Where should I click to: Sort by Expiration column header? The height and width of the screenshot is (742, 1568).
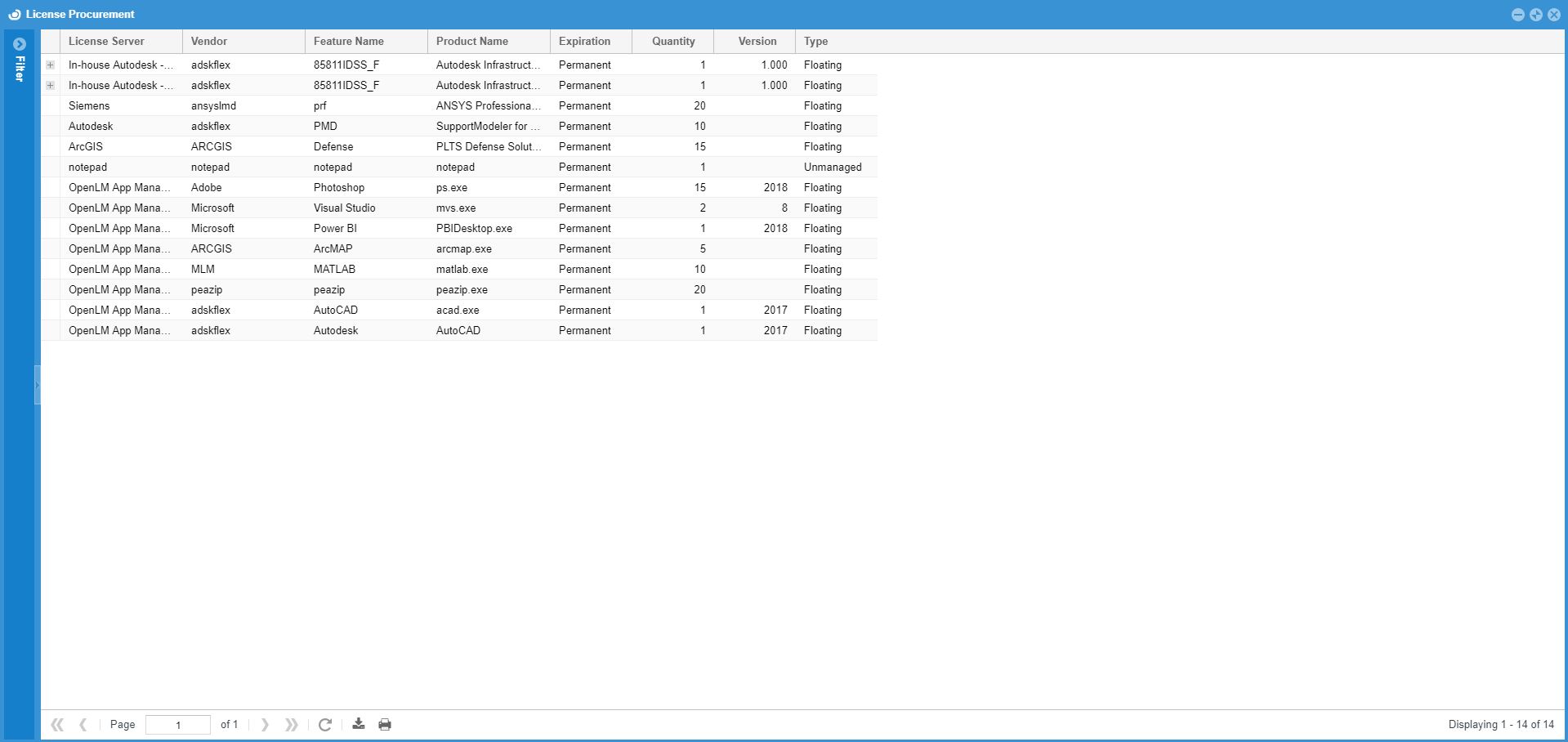click(584, 42)
